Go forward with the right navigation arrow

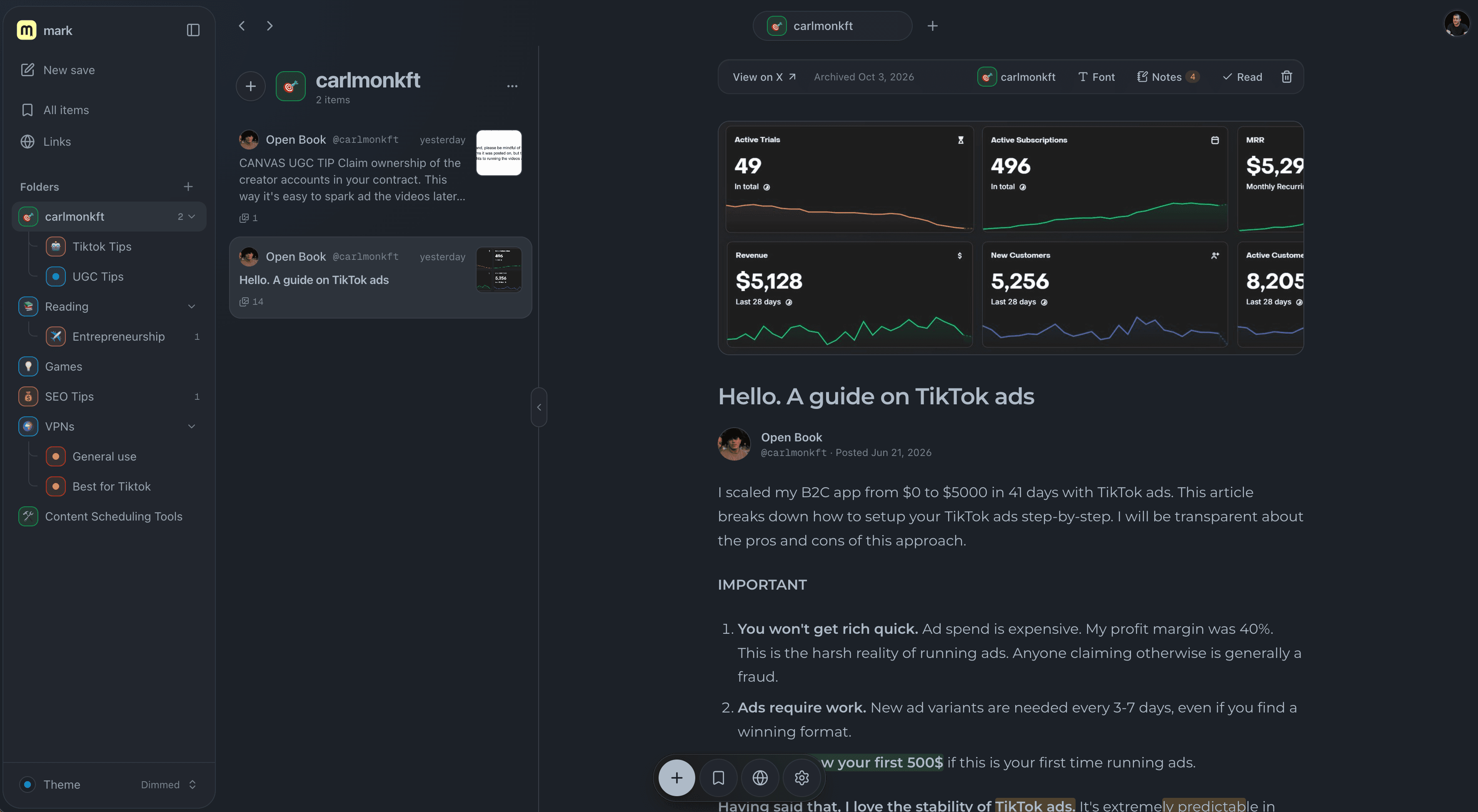[270, 26]
